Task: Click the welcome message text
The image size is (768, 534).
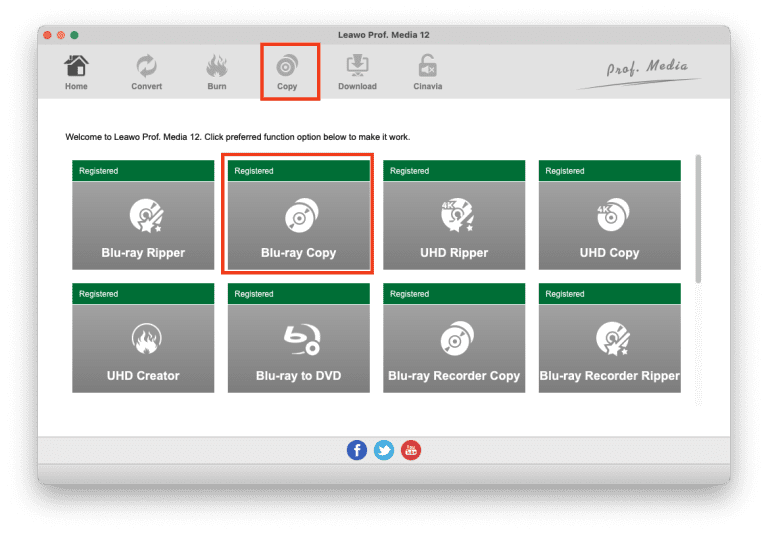Action: coord(238,137)
